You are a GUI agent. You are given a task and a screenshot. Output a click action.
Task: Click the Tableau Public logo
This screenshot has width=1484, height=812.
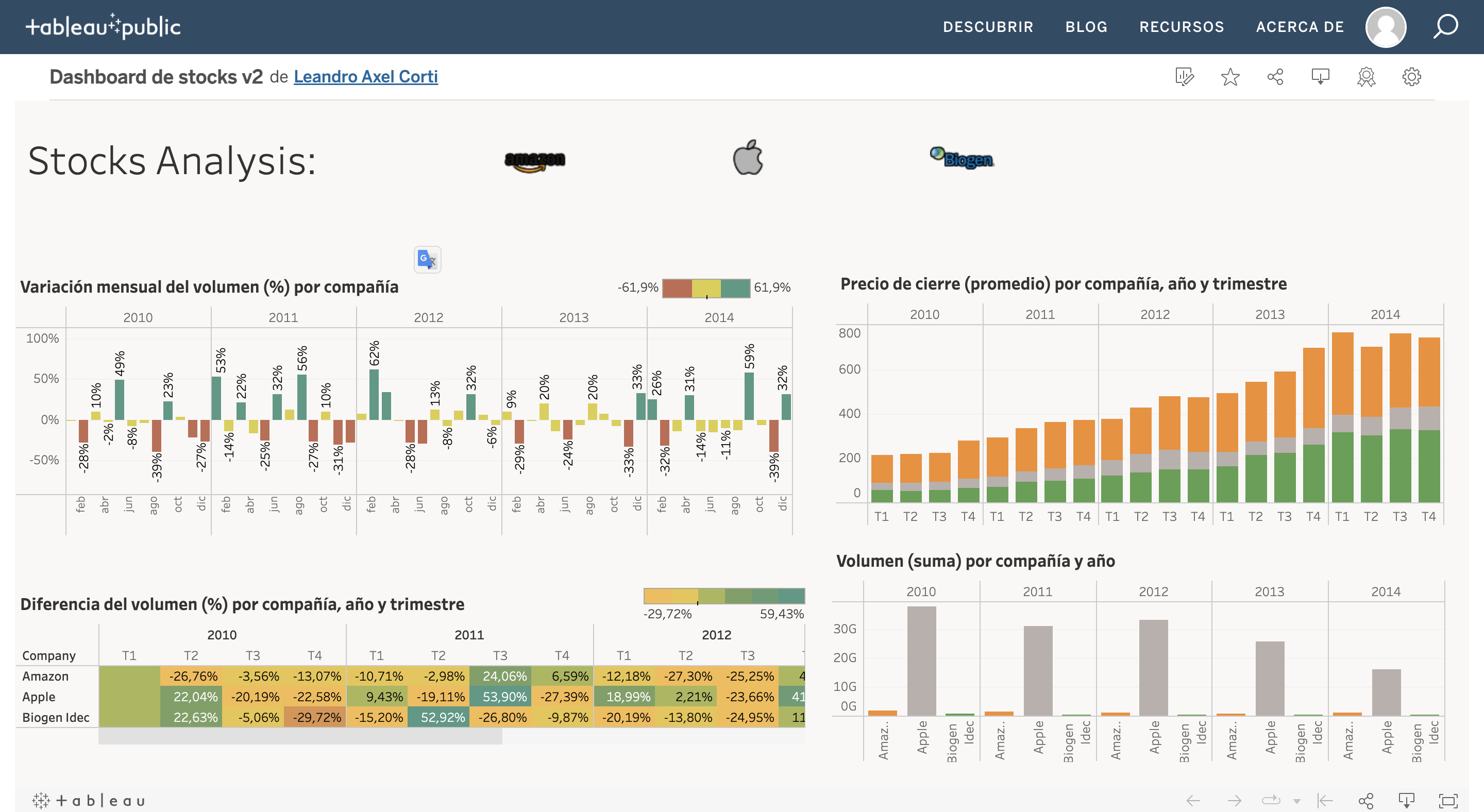[104, 26]
